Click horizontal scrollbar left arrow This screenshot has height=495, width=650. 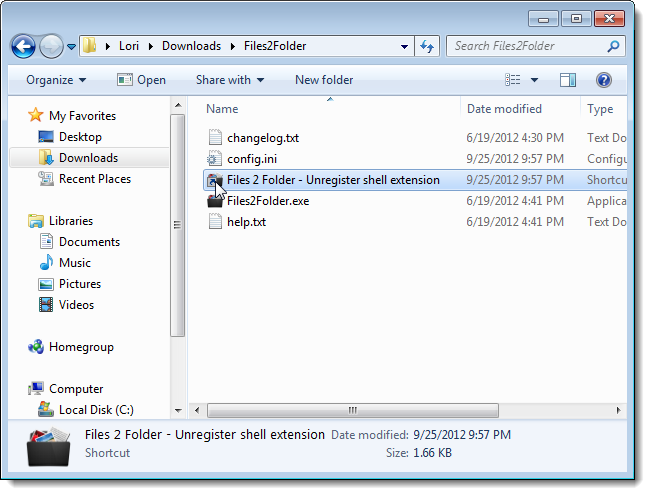(x=197, y=410)
